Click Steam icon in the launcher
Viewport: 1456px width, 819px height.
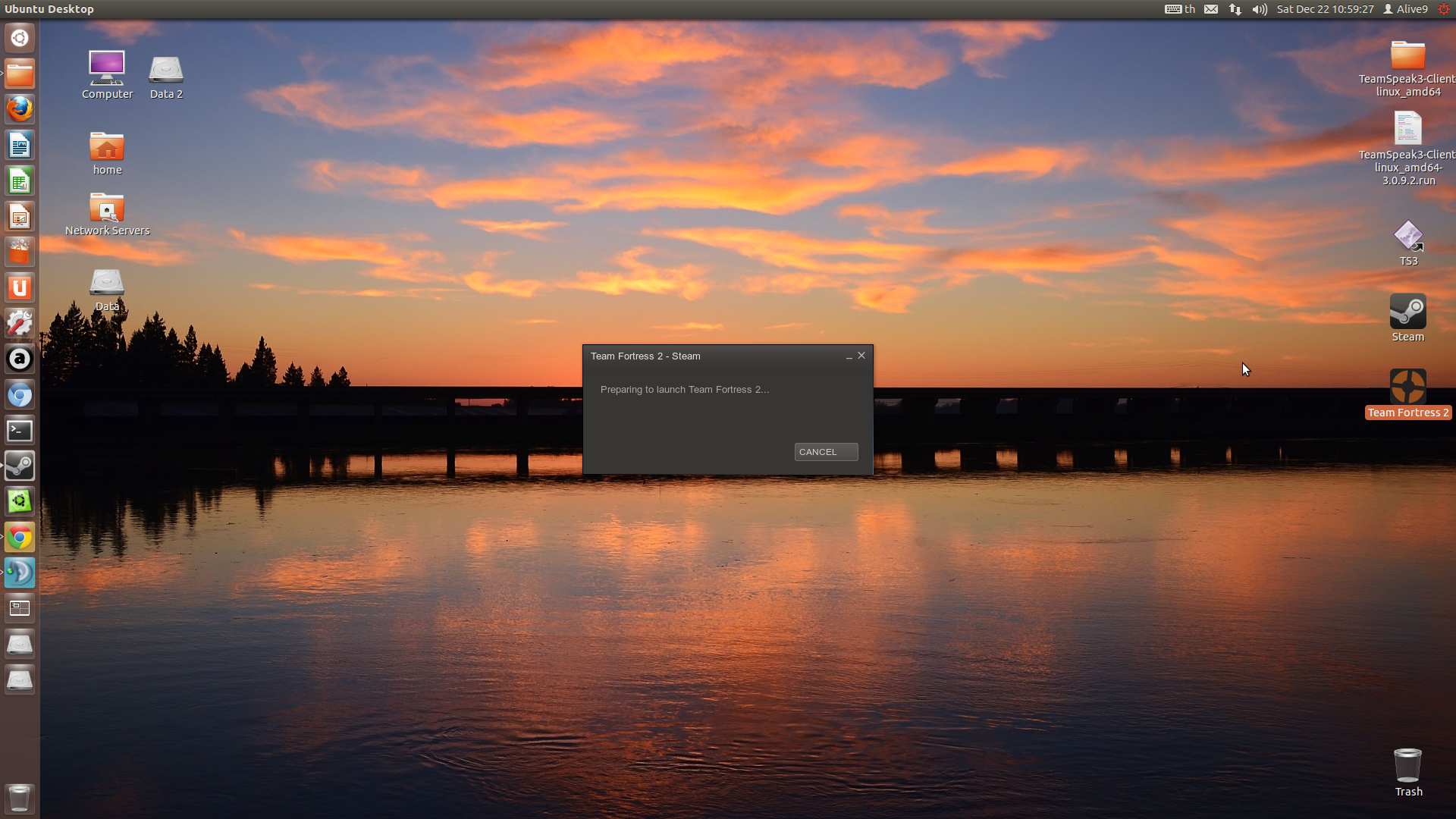[20, 466]
